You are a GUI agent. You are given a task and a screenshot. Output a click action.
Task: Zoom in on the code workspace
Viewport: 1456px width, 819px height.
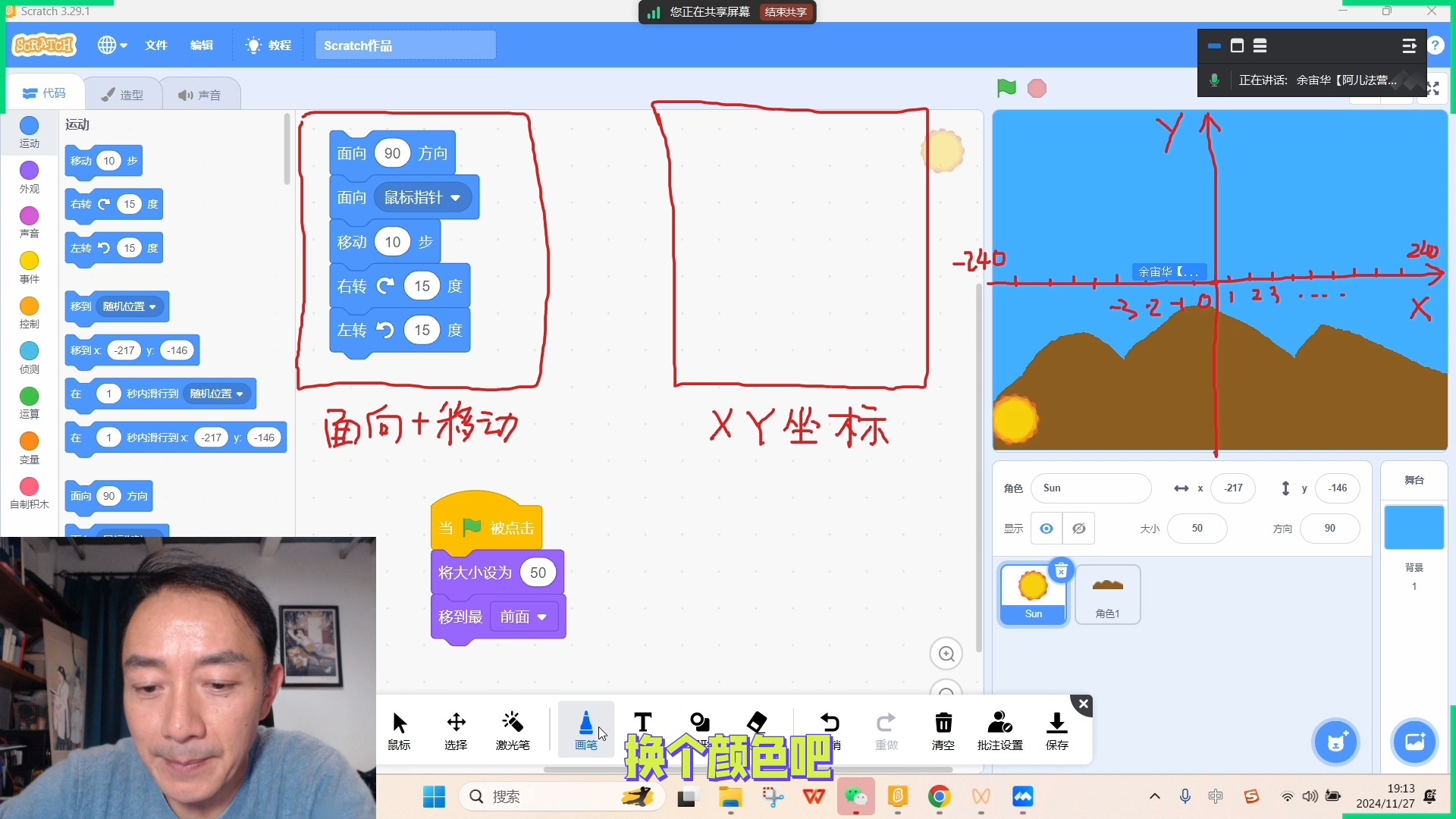click(x=946, y=654)
